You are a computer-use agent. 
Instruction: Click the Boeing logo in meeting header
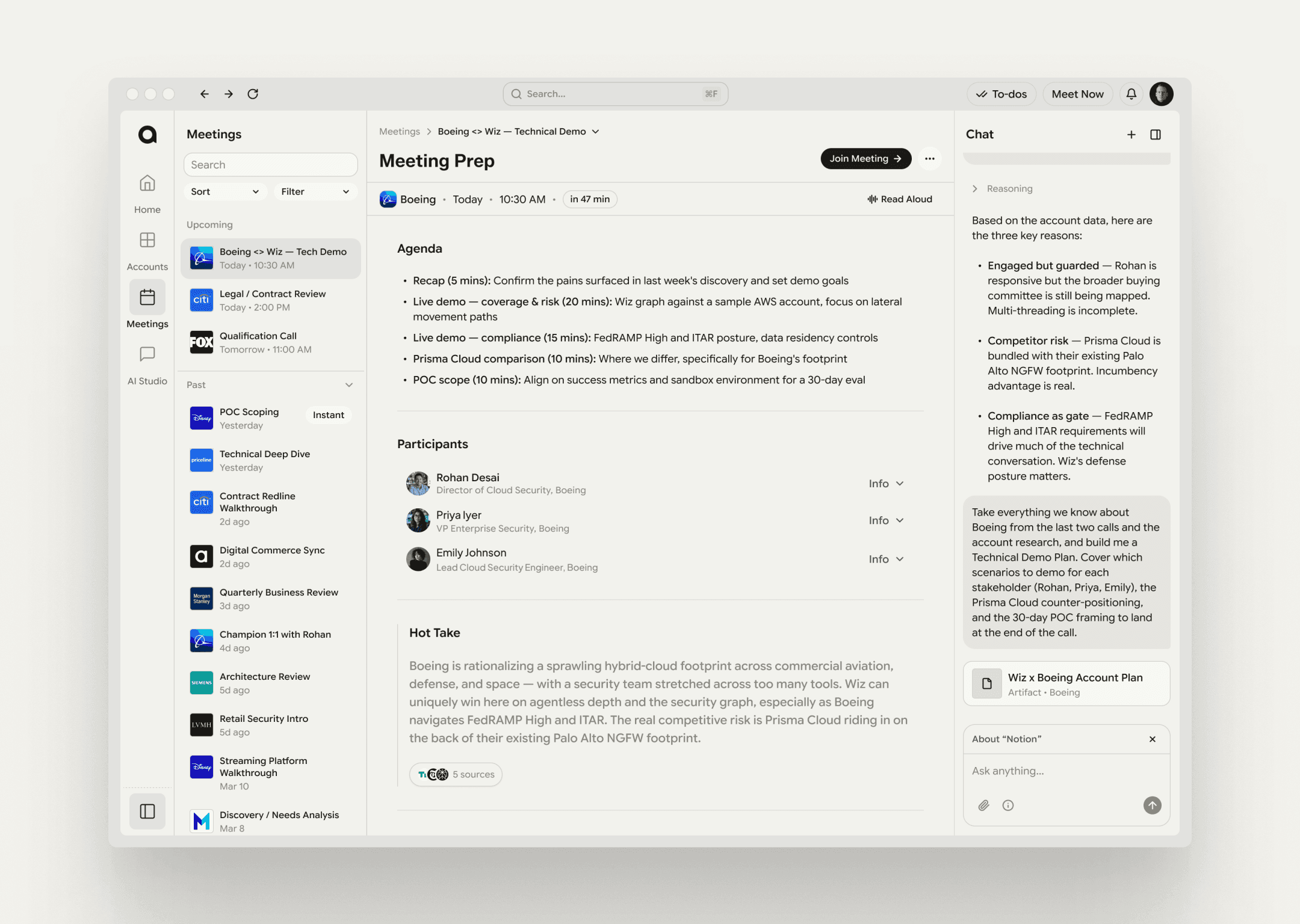(x=388, y=199)
